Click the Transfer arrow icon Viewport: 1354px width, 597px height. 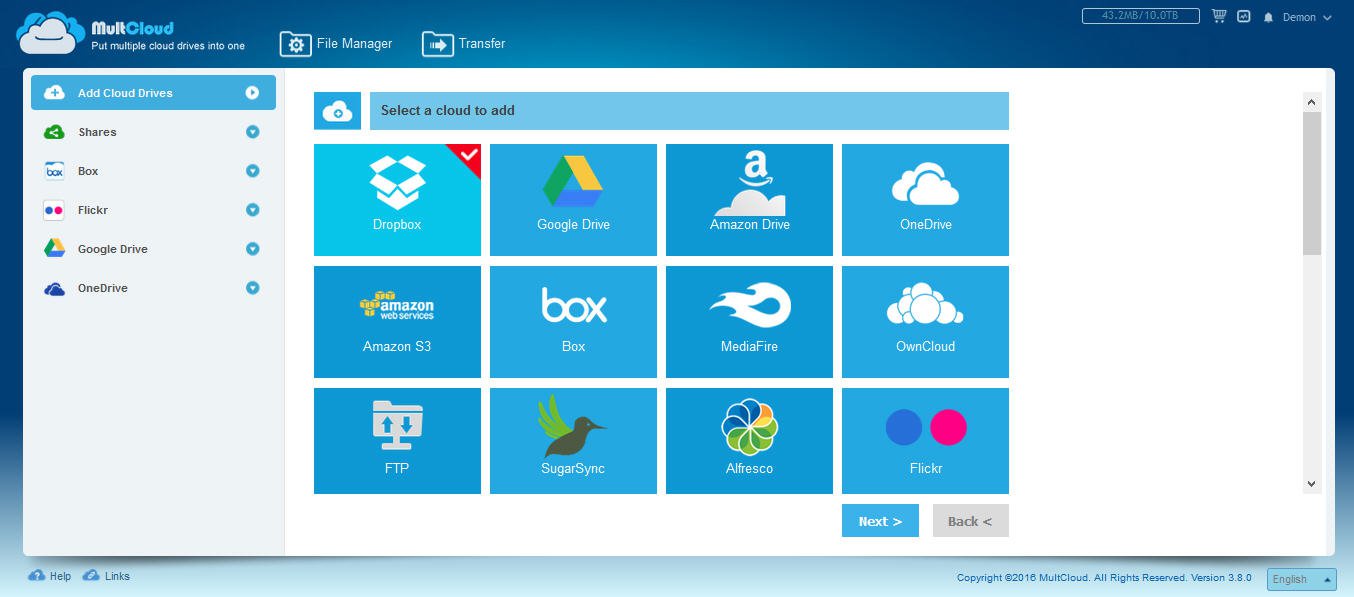[x=438, y=44]
